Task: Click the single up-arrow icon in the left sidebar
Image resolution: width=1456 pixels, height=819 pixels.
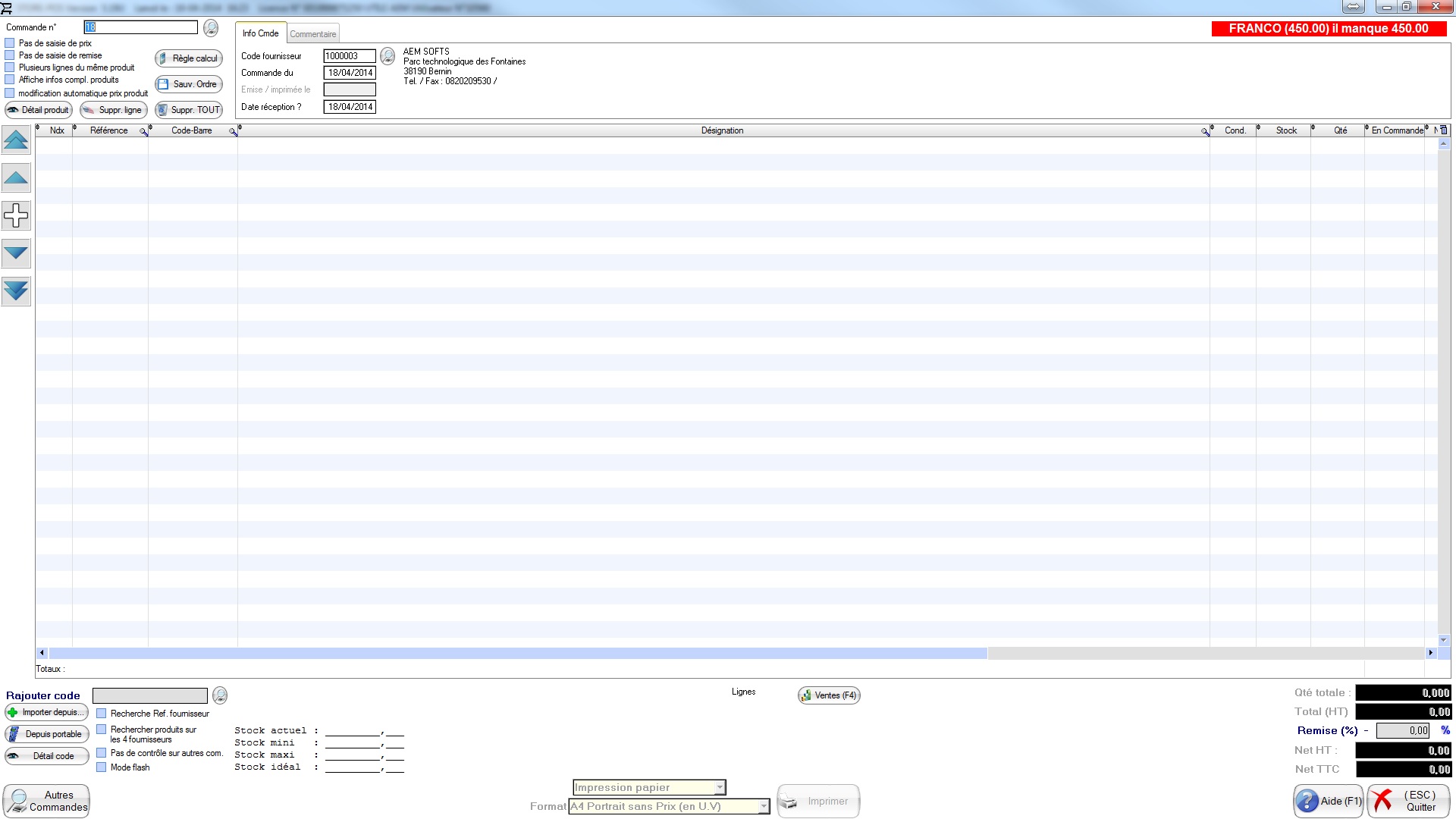Action: pos(16,177)
